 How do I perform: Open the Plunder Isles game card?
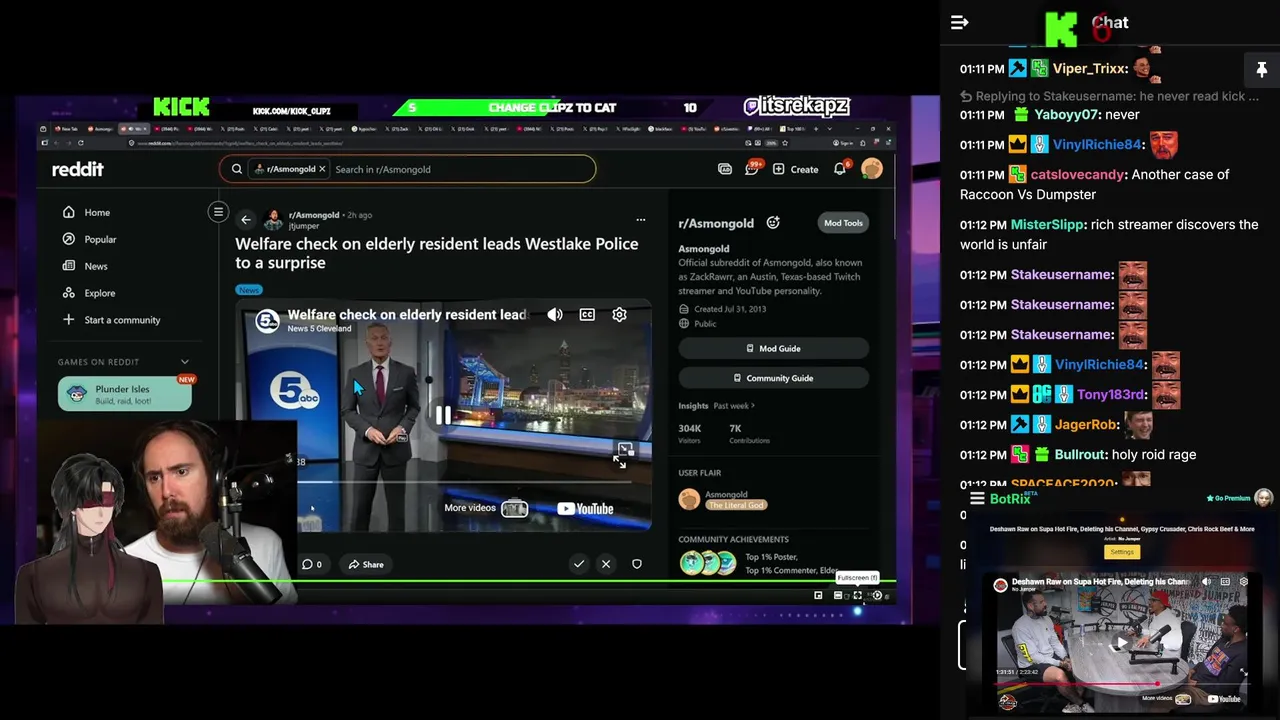tap(124, 394)
